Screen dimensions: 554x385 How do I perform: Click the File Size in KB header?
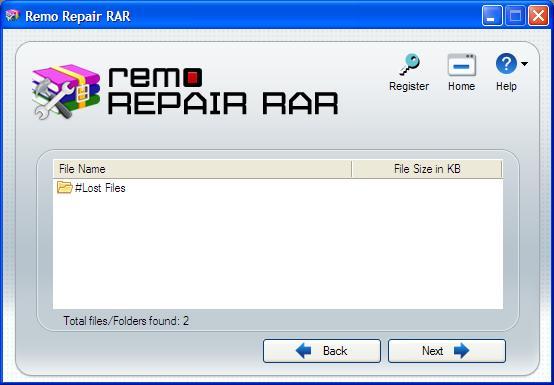tap(427, 169)
